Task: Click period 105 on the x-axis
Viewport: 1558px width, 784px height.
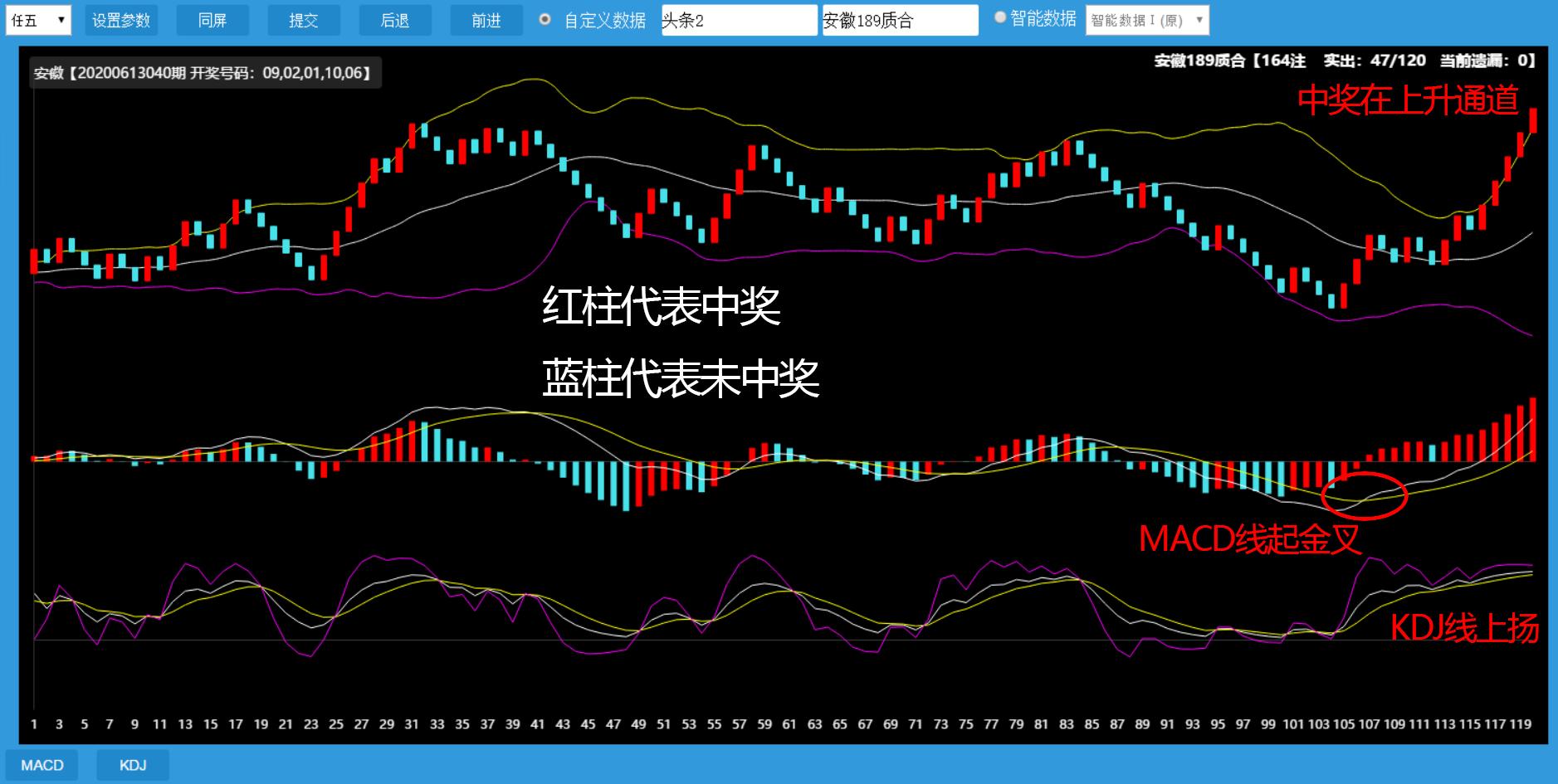Action: click(x=1344, y=724)
